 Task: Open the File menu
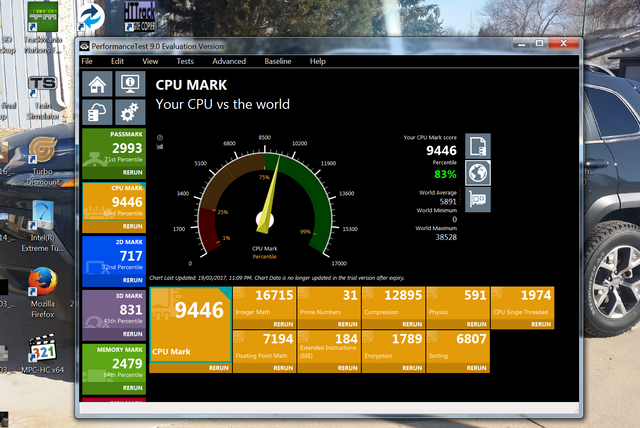[x=87, y=61]
